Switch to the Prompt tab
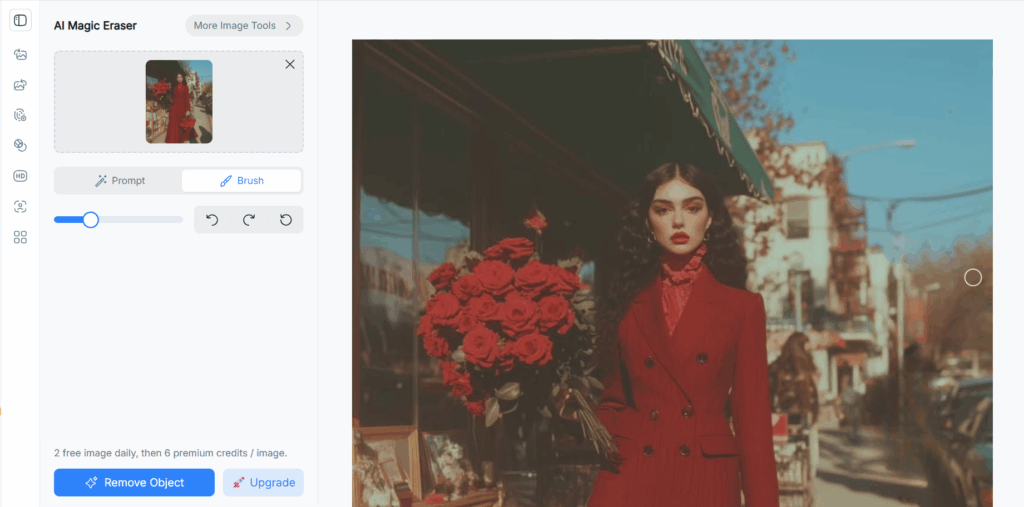This screenshot has width=1024, height=507. pos(119,181)
